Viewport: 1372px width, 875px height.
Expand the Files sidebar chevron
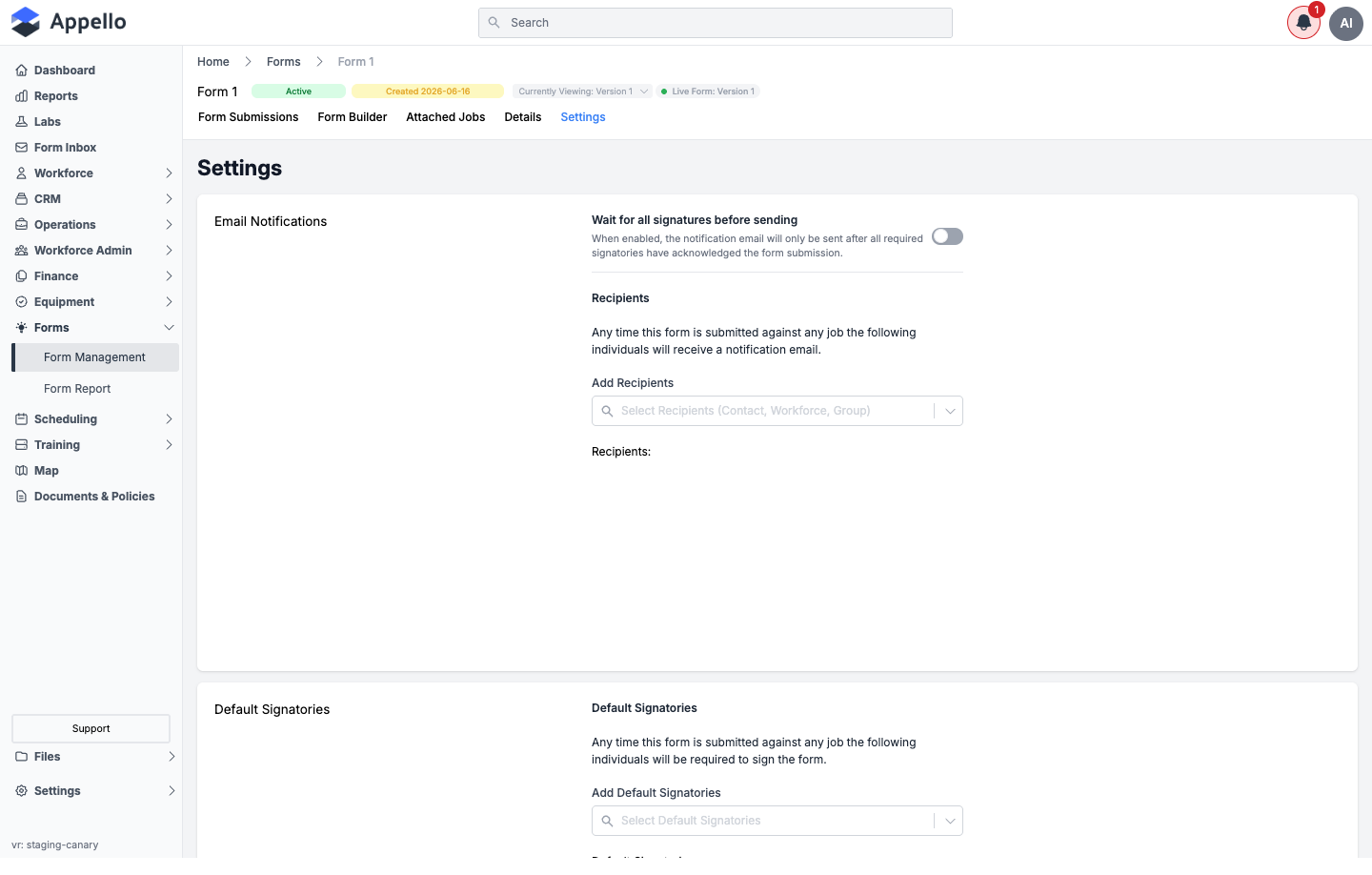click(x=171, y=757)
